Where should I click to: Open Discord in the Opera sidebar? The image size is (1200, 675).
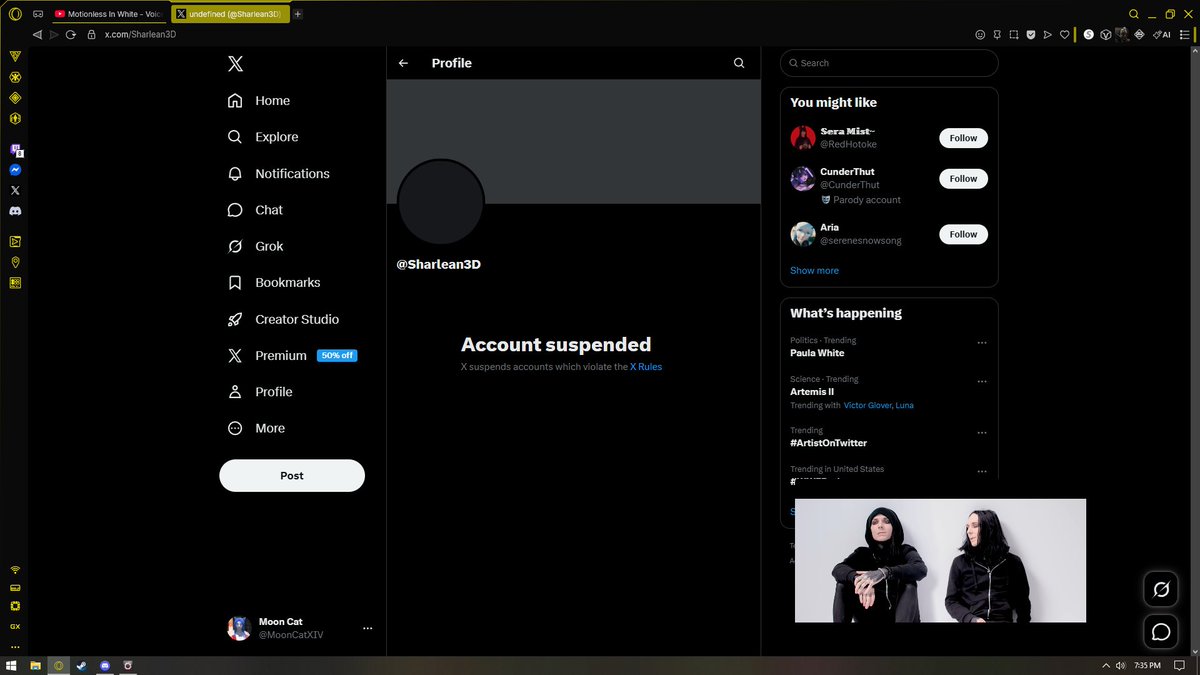pos(16,211)
